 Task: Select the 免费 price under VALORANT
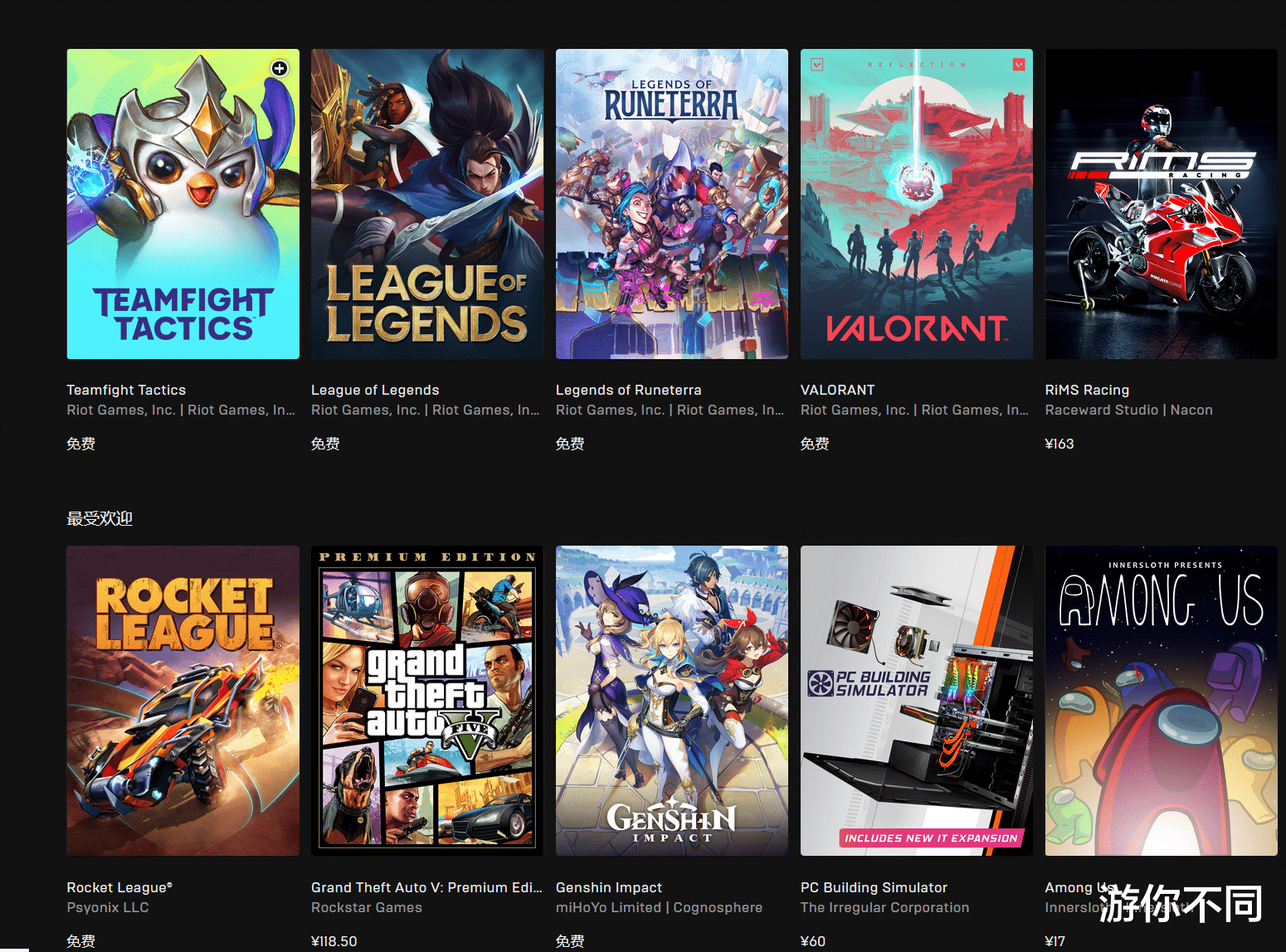pyautogui.click(x=815, y=444)
